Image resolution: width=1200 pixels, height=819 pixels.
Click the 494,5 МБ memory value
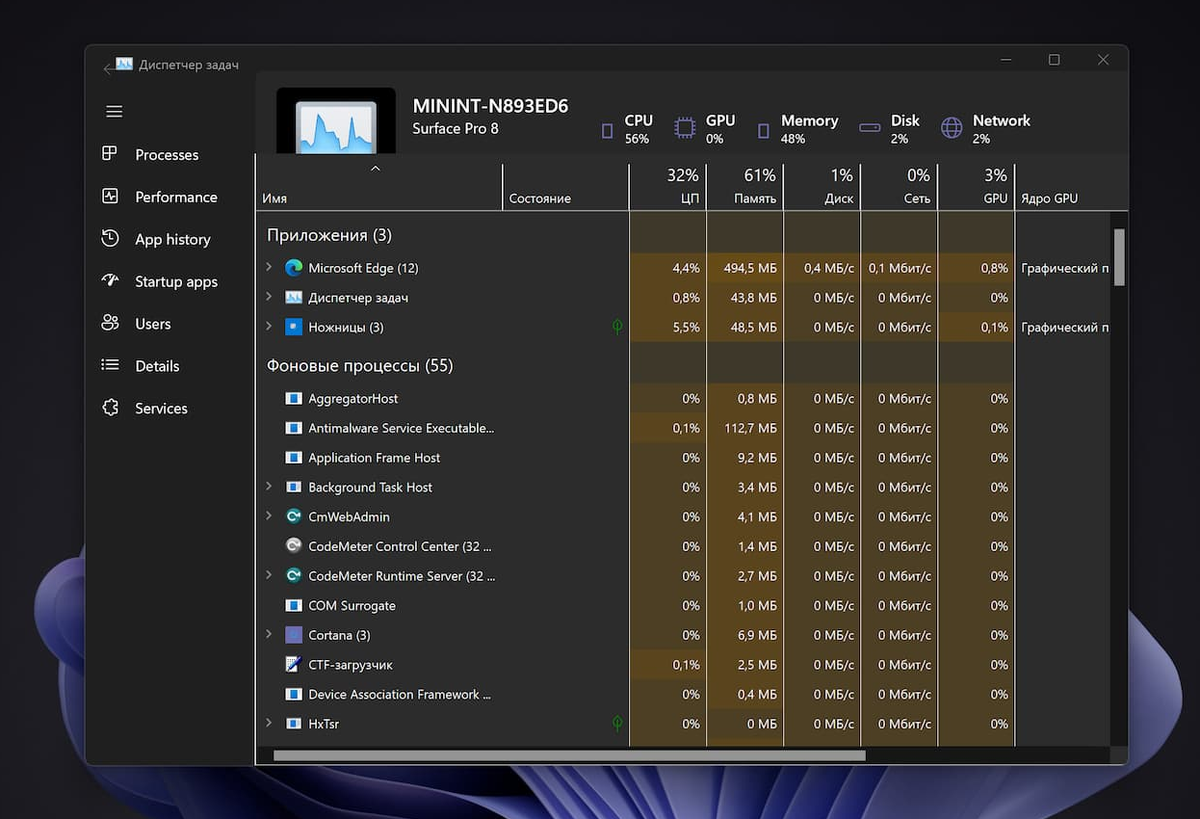(x=748, y=268)
